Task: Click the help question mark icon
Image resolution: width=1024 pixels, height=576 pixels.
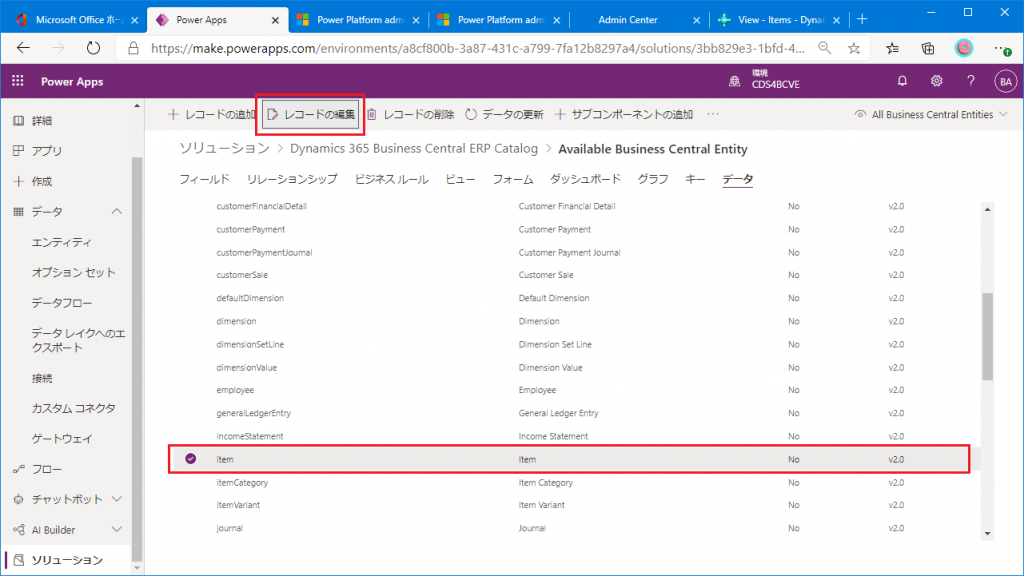Action: click(971, 81)
